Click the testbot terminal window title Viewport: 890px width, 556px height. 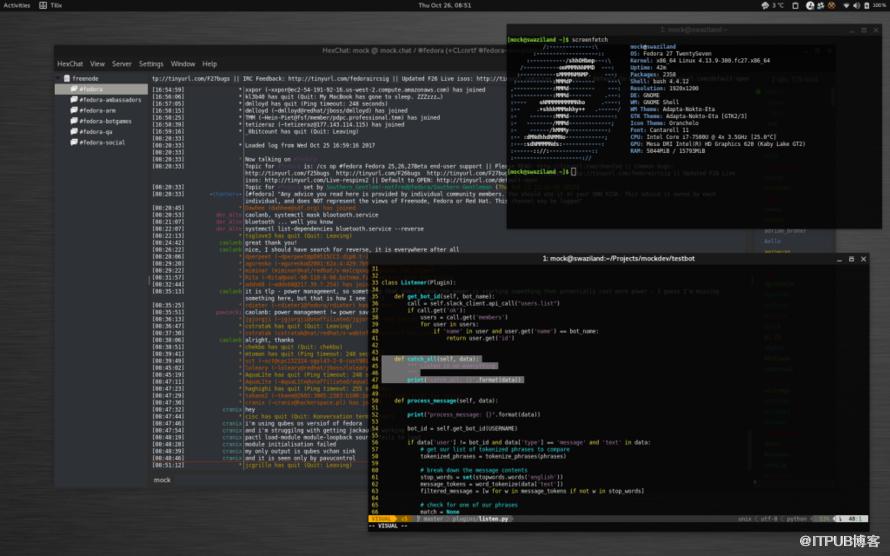pyautogui.click(x=618, y=259)
